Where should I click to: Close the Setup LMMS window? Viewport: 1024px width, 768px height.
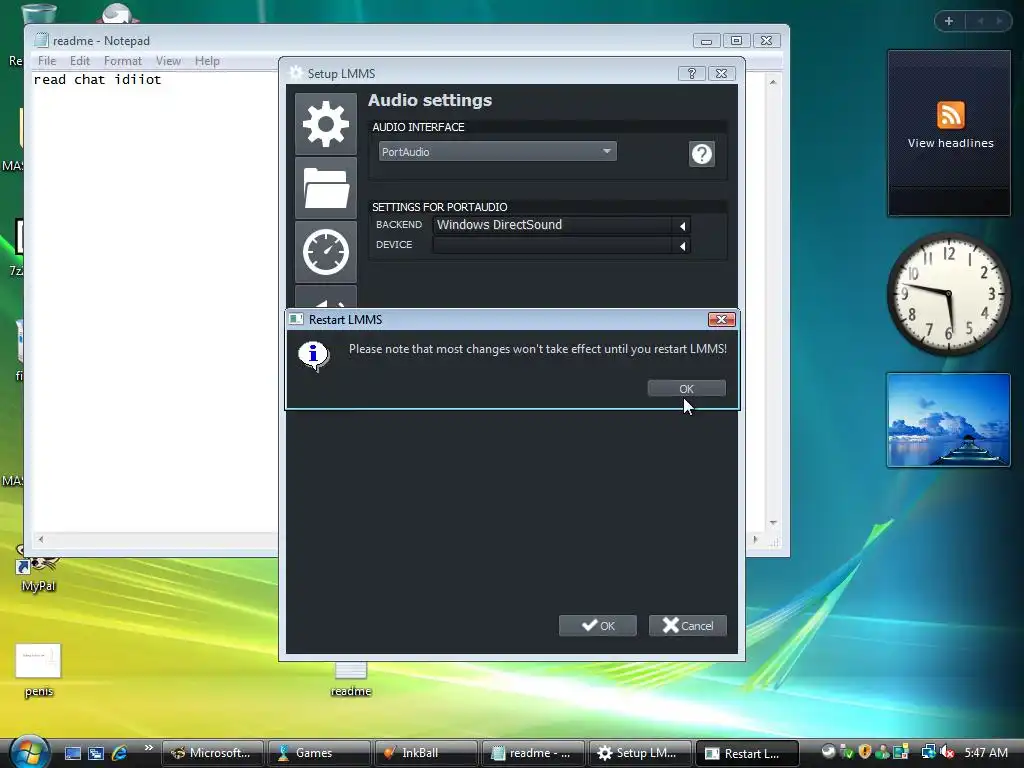tap(722, 74)
